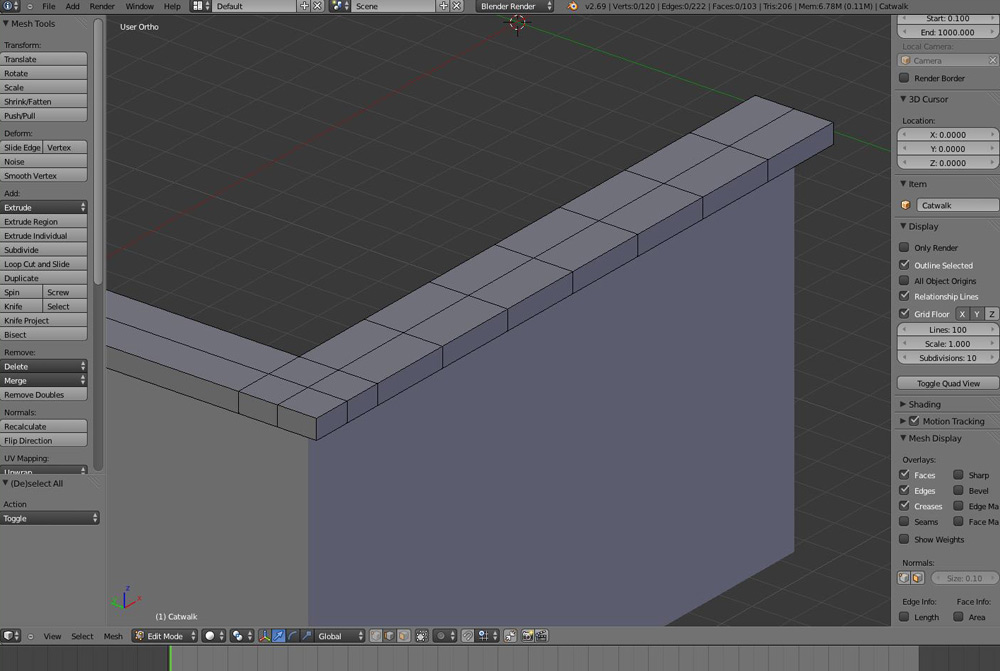This screenshot has height=671, width=1000.
Task: Open the Window menu
Action: [139, 6]
